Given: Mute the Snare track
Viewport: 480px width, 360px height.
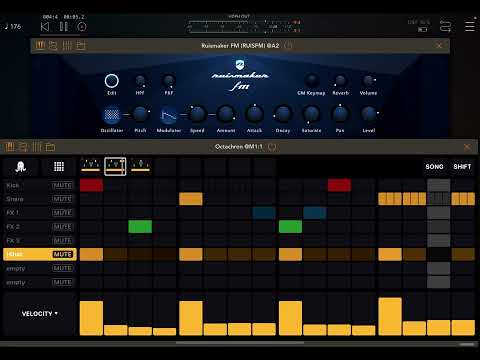Looking at the screenshot, I should (x=62, y=199).
